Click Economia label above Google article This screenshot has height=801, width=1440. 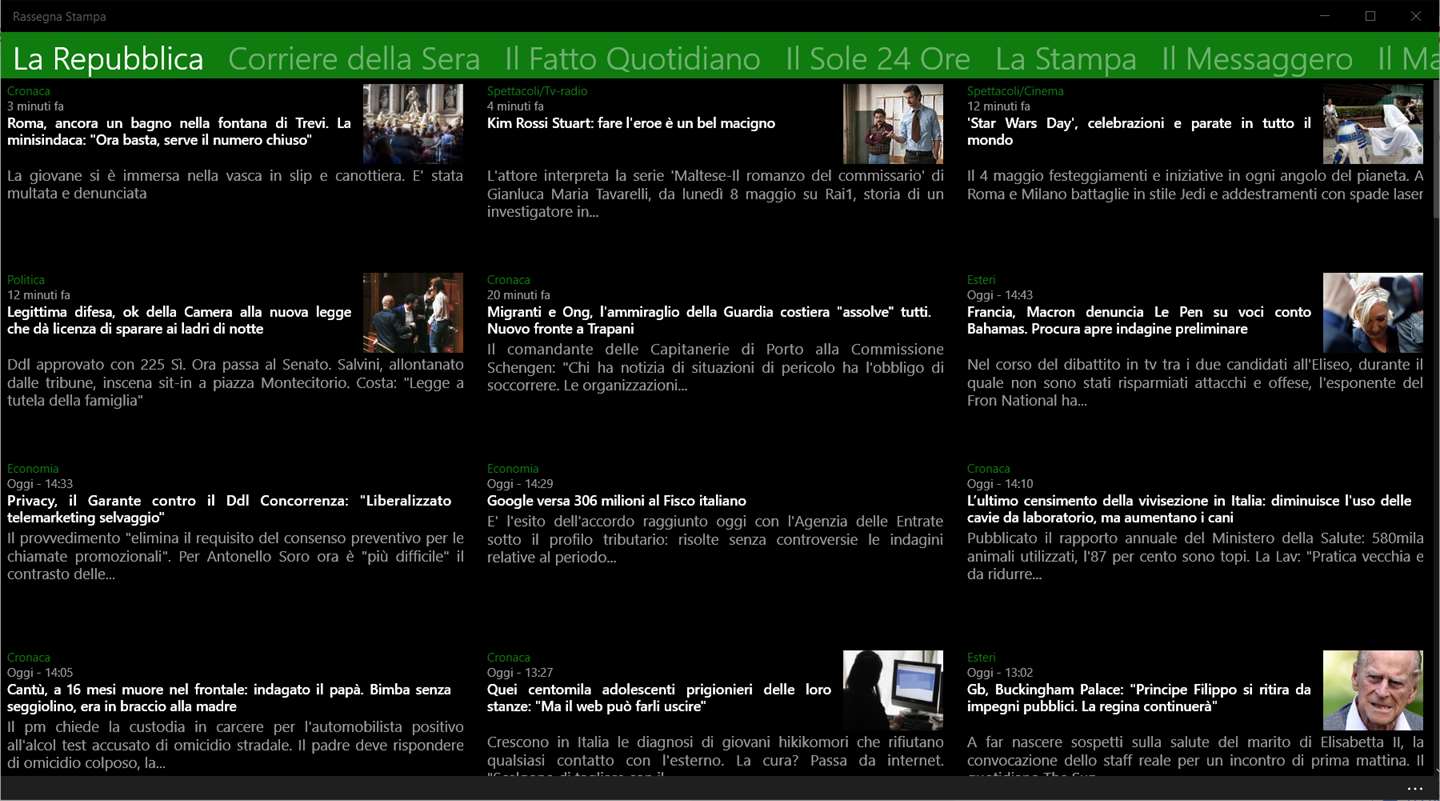[513, 469]
